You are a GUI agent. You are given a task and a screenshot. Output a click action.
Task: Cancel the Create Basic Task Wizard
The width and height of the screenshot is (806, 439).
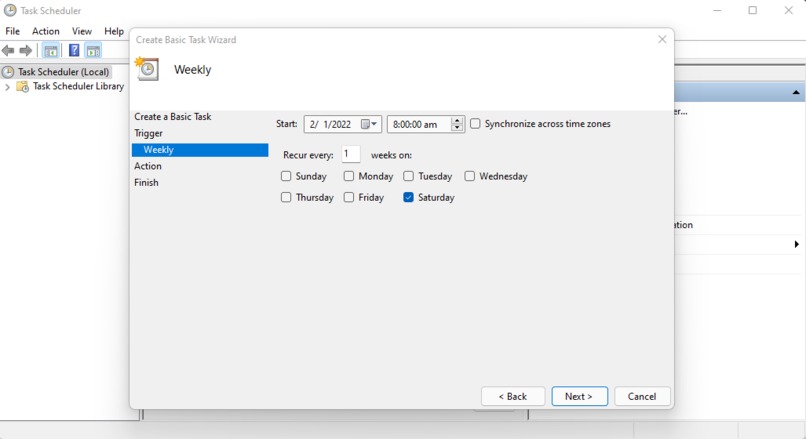coord(642,396)
